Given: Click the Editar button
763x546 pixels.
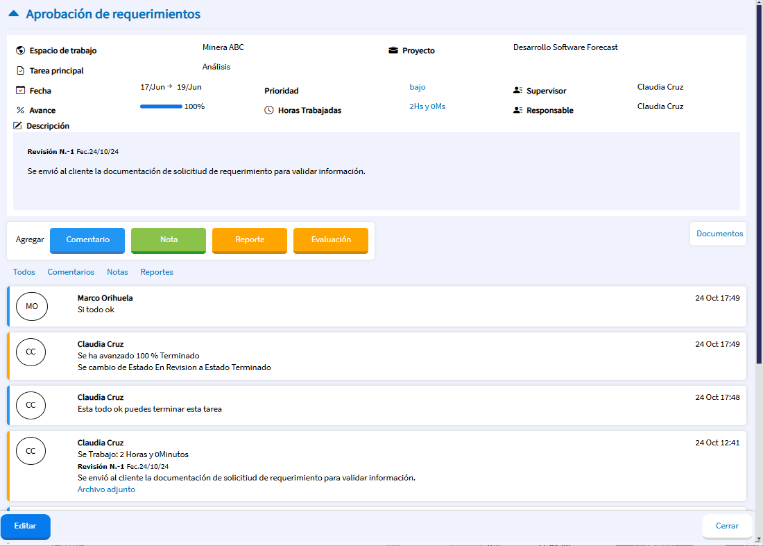Looking at the screenshot, I should tap(25, 526).
